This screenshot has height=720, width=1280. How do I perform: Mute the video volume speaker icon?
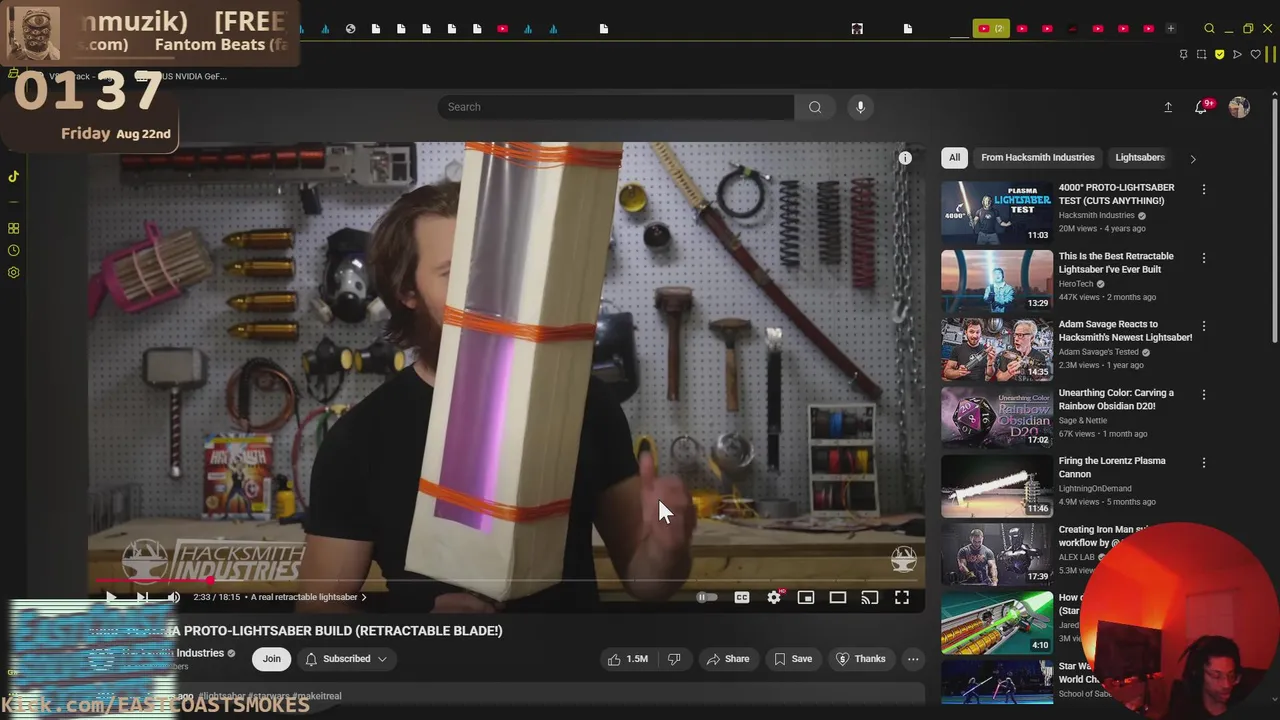(173, 597)
